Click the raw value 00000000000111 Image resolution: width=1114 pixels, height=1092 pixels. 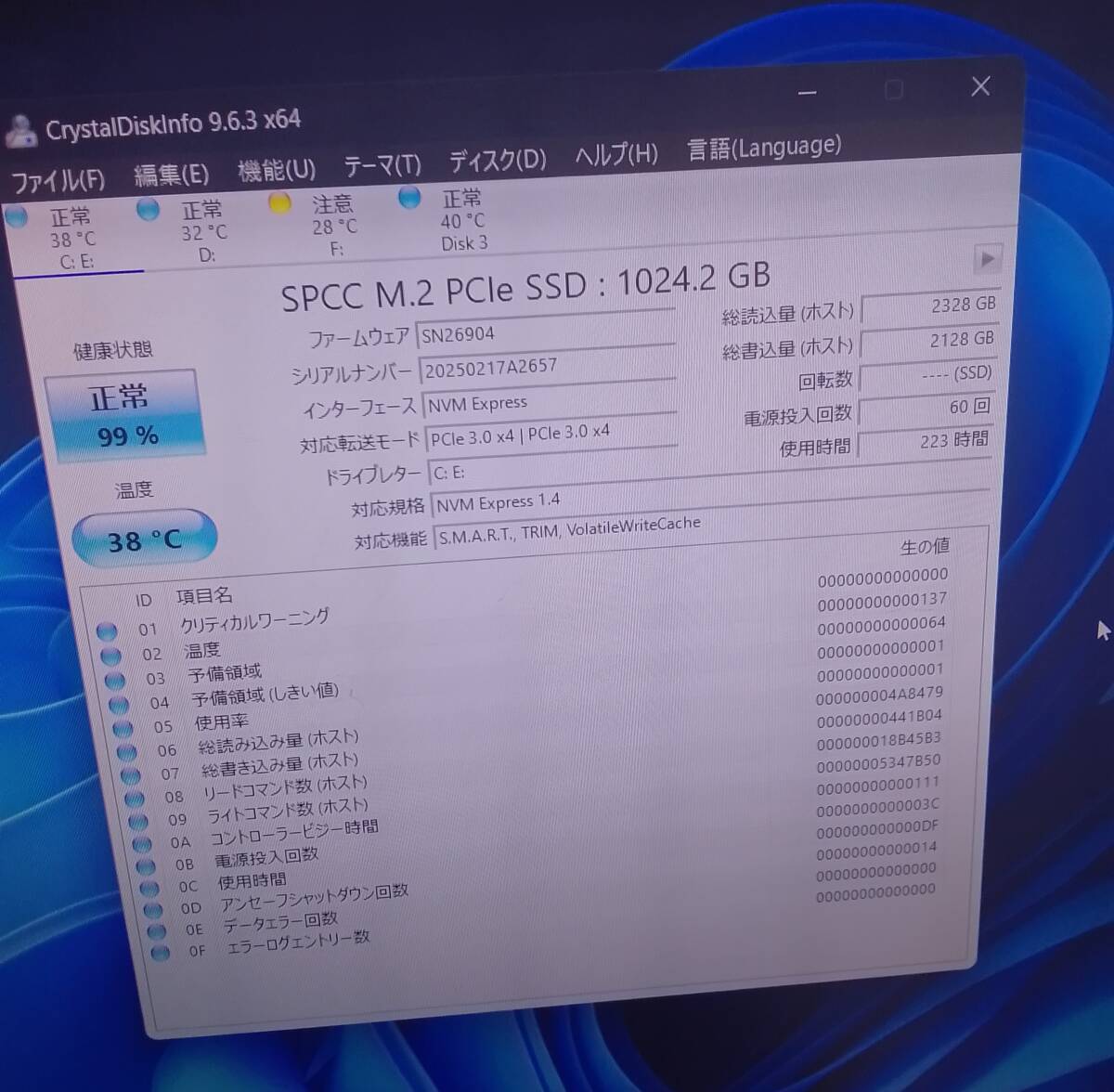coord(877,786)
